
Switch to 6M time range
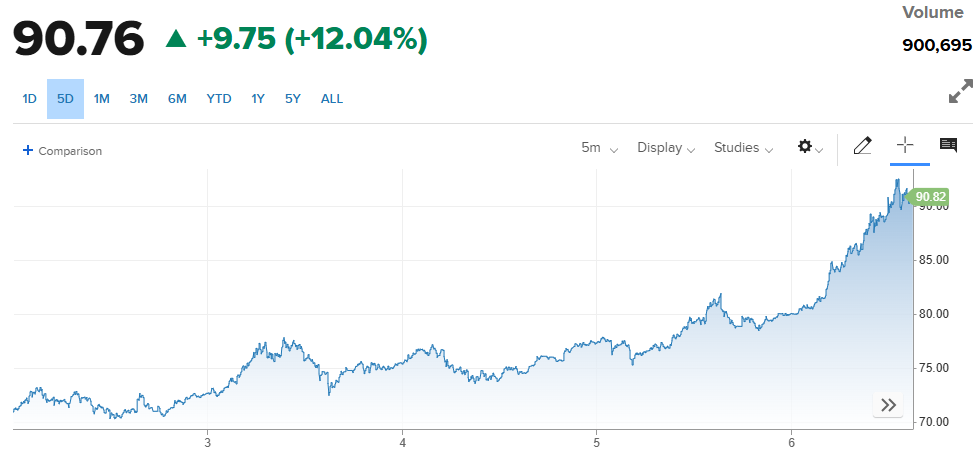[177, 98]
